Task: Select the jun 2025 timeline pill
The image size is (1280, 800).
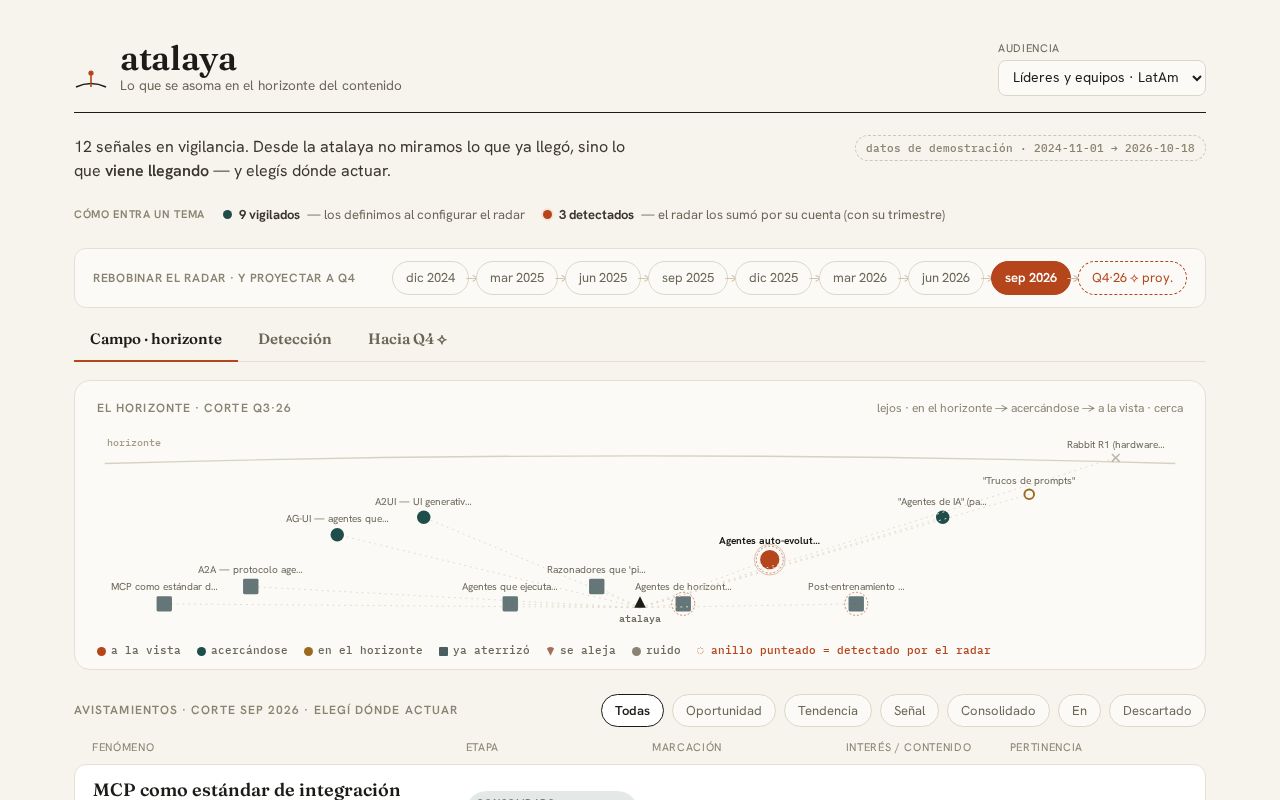Action: click(603, 278)
